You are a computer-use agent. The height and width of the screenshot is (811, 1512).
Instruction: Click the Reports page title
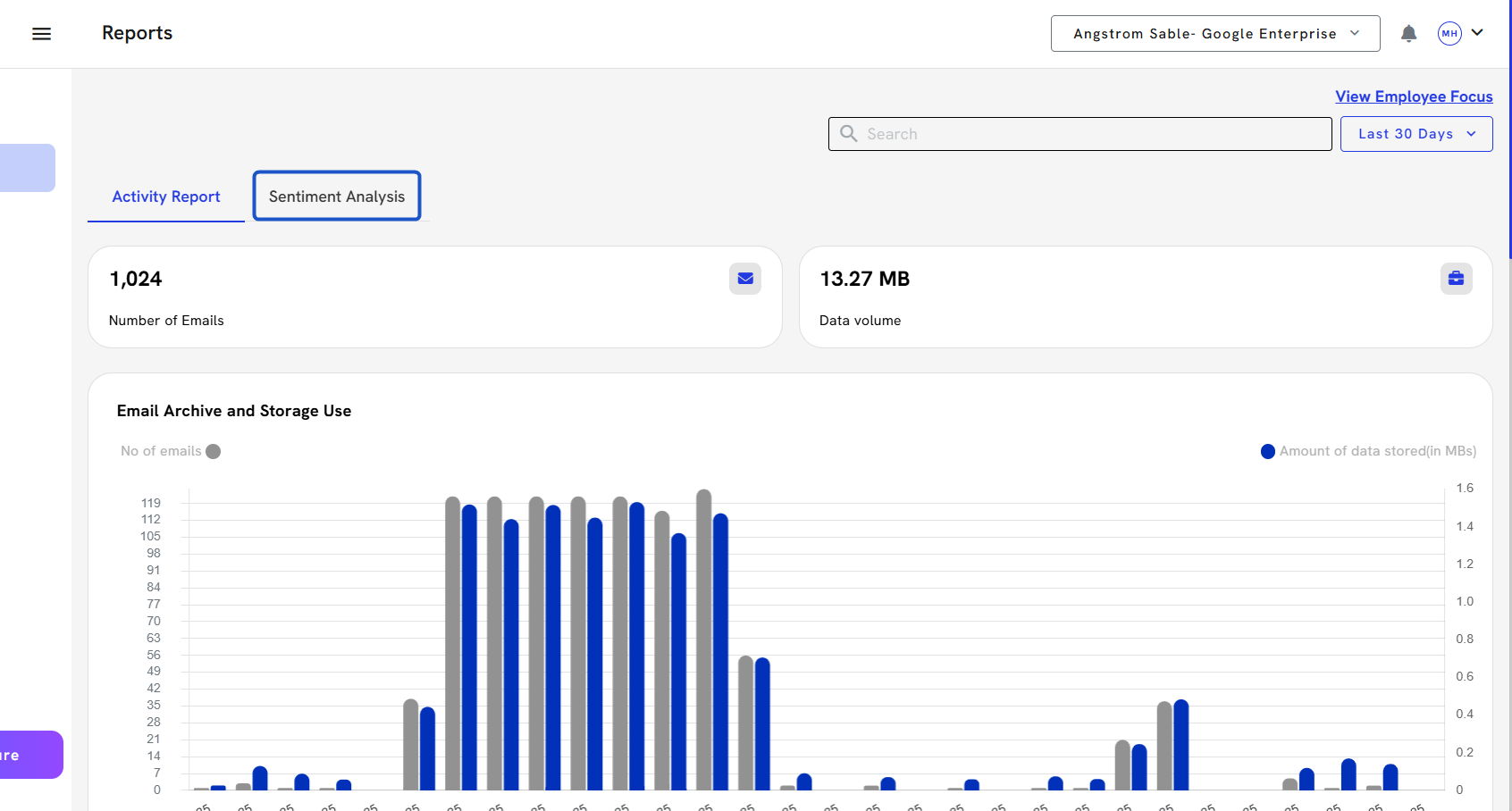coord(137,33)
